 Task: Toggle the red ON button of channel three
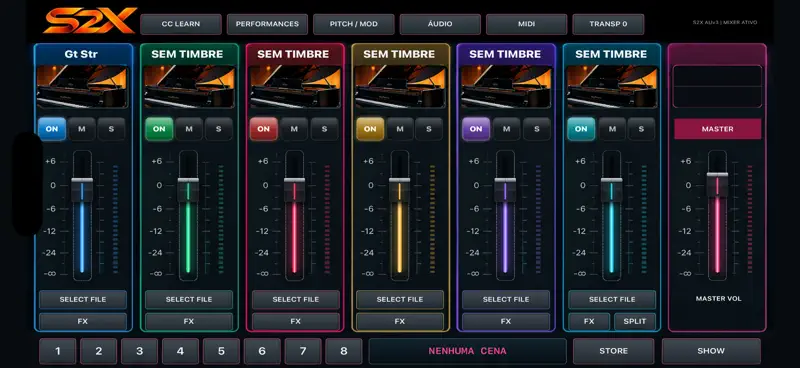coord(264,129)
